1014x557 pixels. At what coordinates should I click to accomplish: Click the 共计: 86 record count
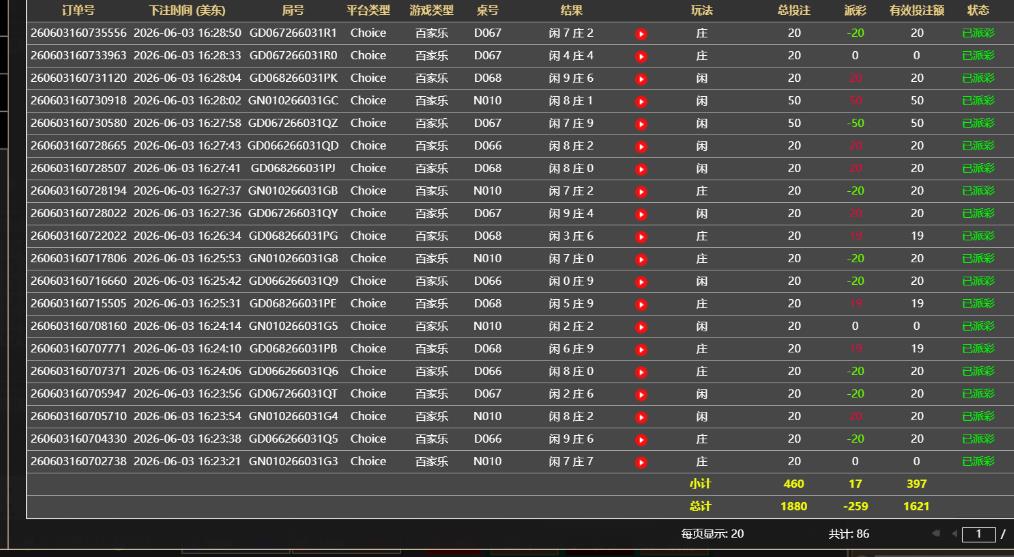click(x=848, y=534)
